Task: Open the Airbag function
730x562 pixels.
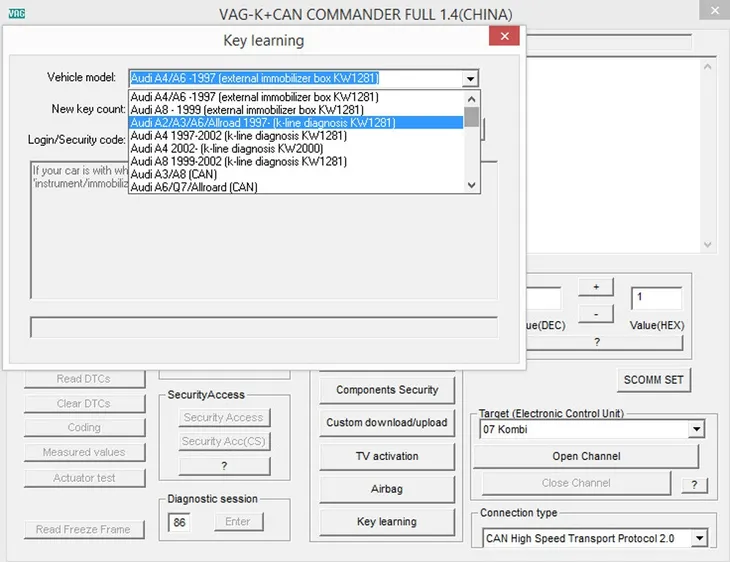Action: click(x=387, y=489)
